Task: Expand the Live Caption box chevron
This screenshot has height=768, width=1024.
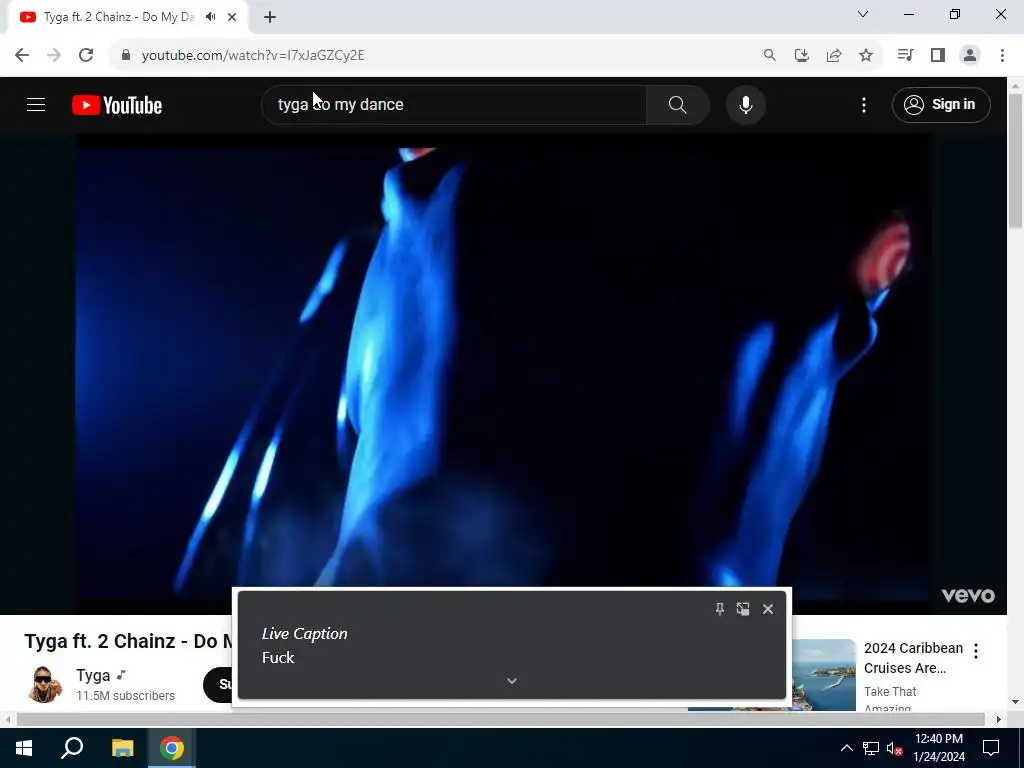Action: point(512,680)
